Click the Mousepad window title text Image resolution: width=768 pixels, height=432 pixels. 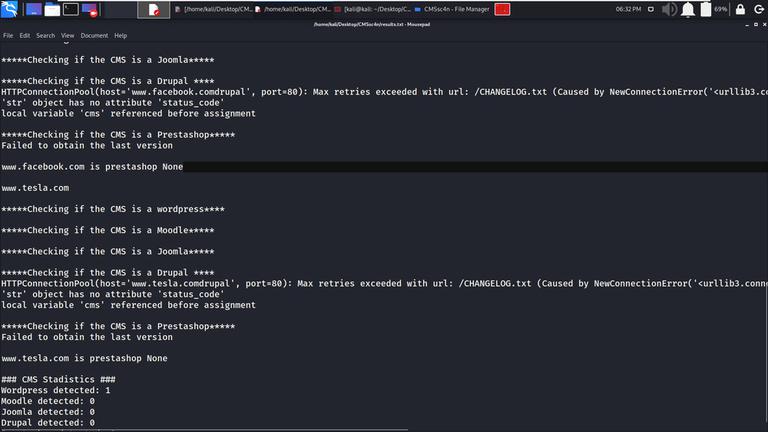(372, 24)
